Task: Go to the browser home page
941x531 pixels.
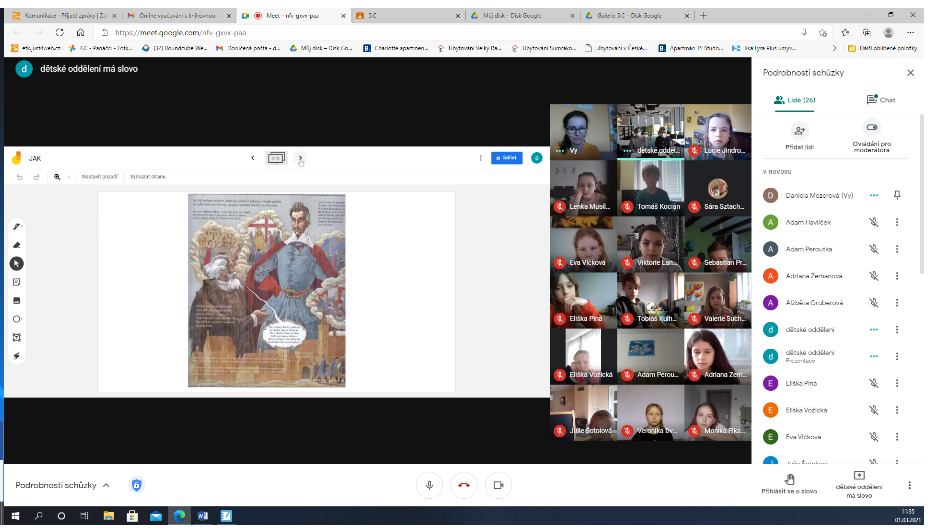Action: [80, 32]
